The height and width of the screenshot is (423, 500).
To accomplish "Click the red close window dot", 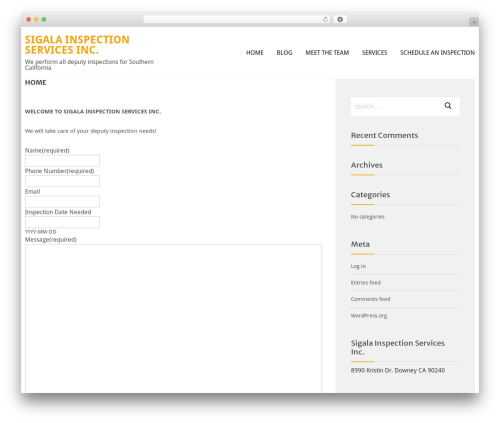I will coord(29,20).
